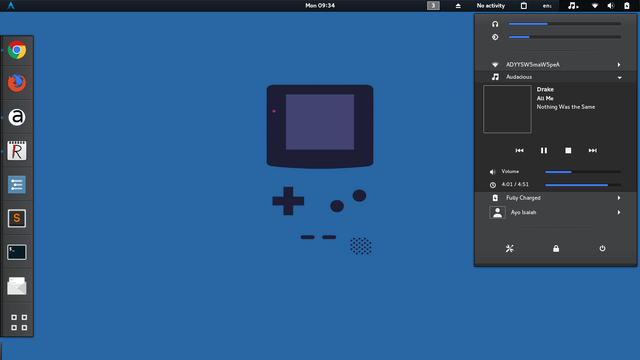Show all applications grid
The width and height of the screenshot is (640, 360).
(19, 322)
